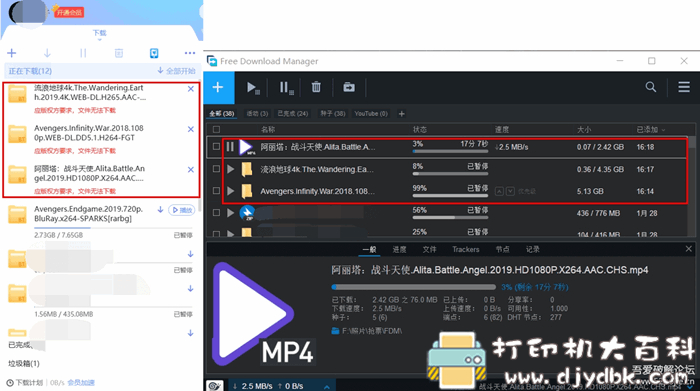
Task: Check the Wandering Earth row checkbox
Action: coord(217,169)
